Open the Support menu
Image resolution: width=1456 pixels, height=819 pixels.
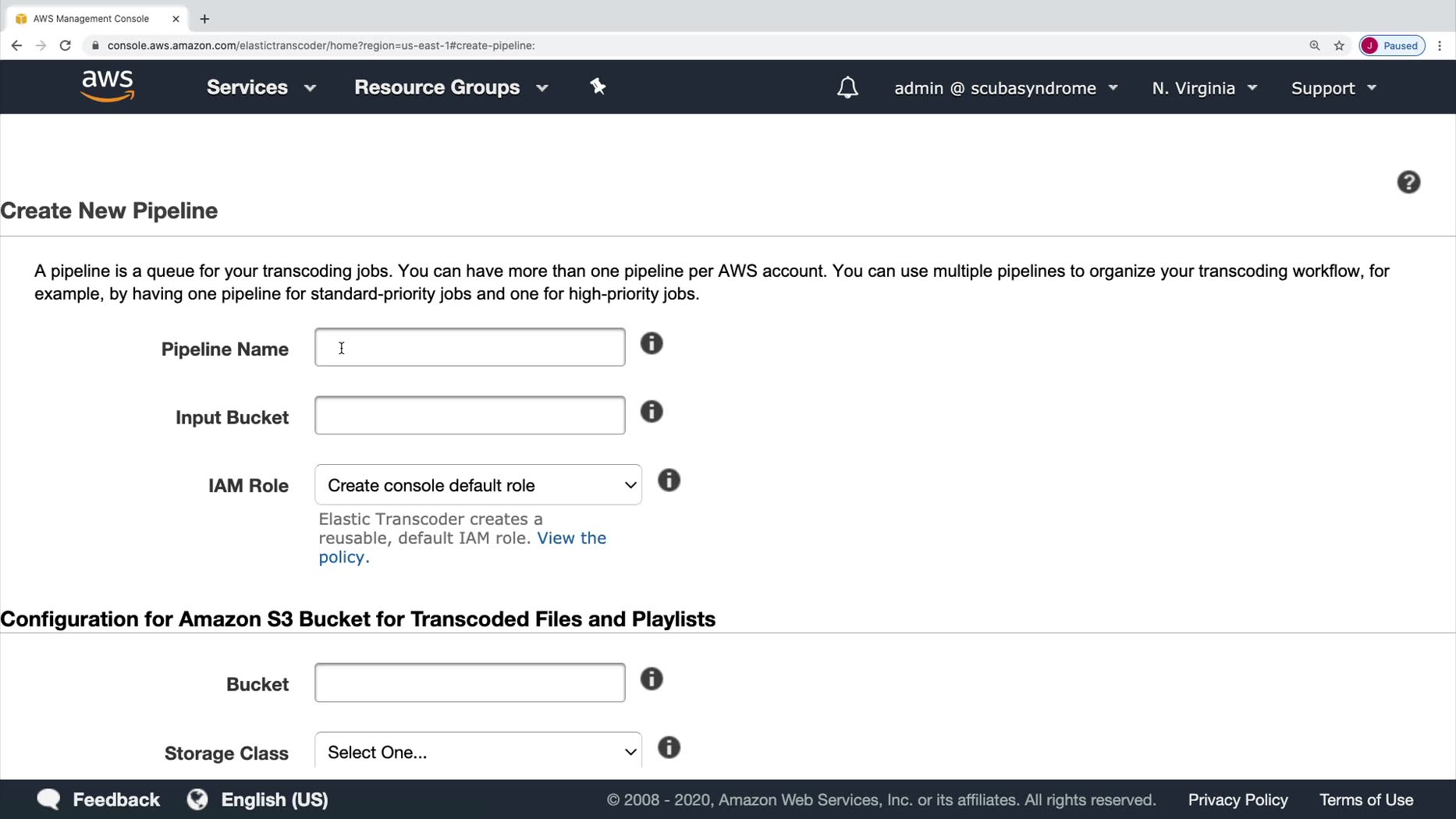pos(1333,88)
